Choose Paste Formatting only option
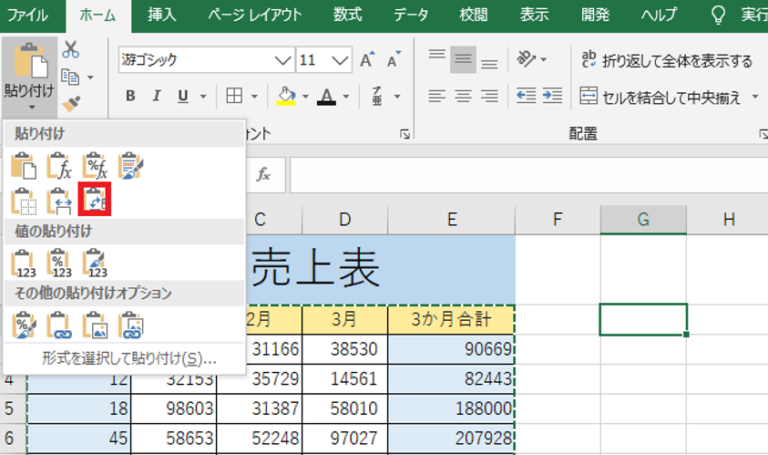 point(24,325)
